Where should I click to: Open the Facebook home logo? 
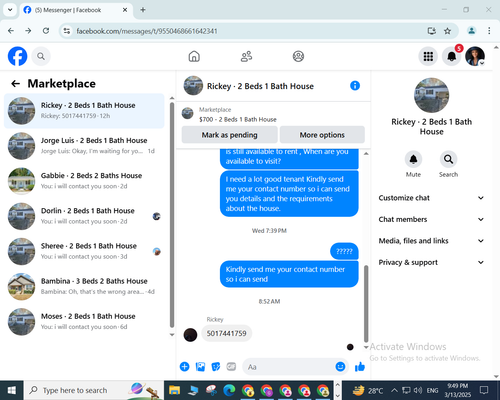[17, 56]
